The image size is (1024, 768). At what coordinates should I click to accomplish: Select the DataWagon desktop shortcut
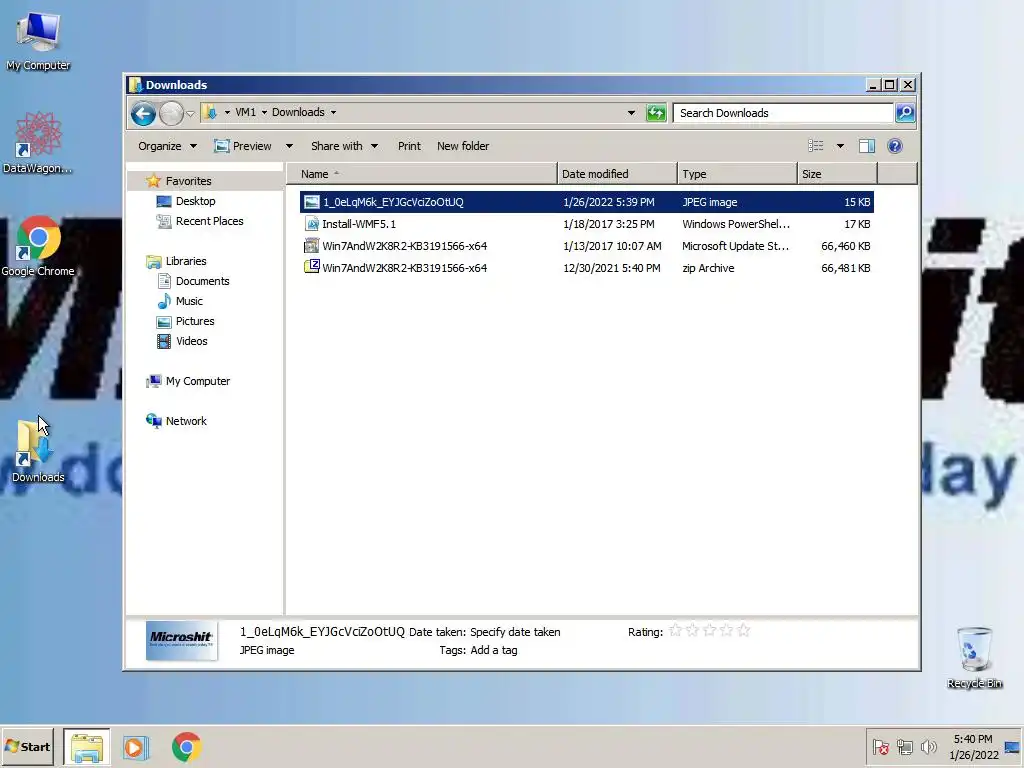(x=38, y=143)
